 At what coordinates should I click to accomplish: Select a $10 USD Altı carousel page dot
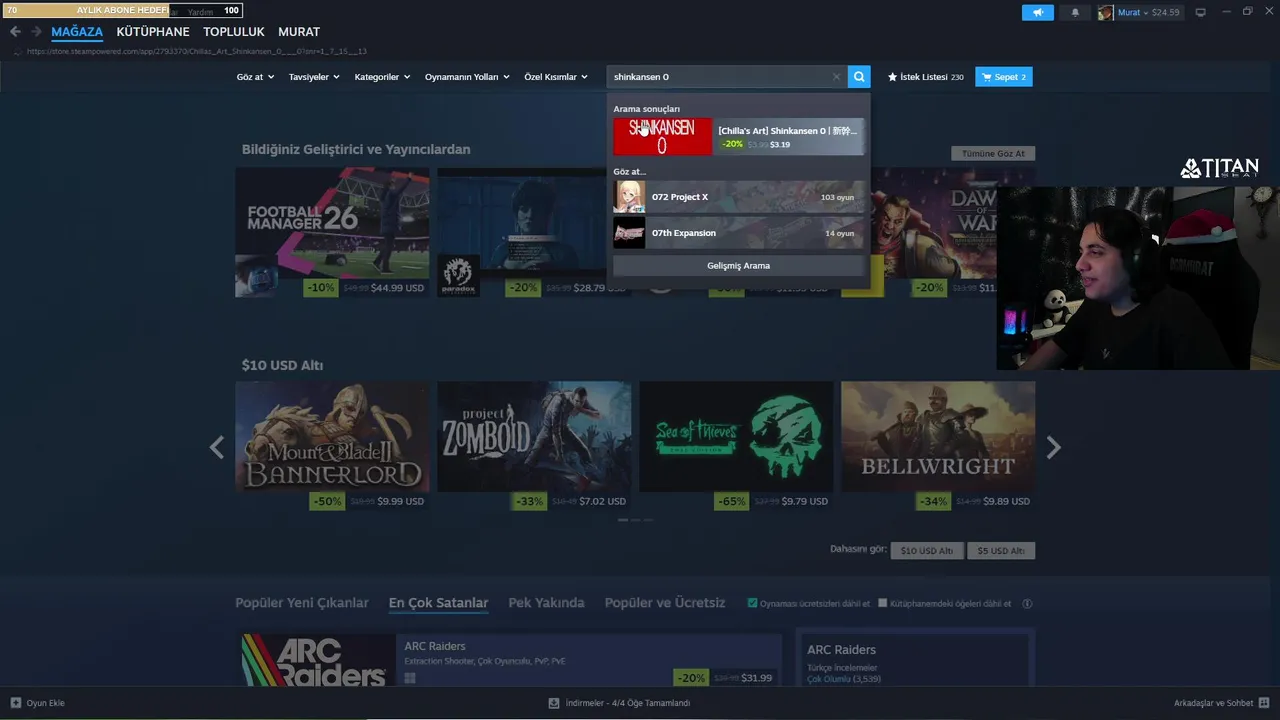(635, 520)
